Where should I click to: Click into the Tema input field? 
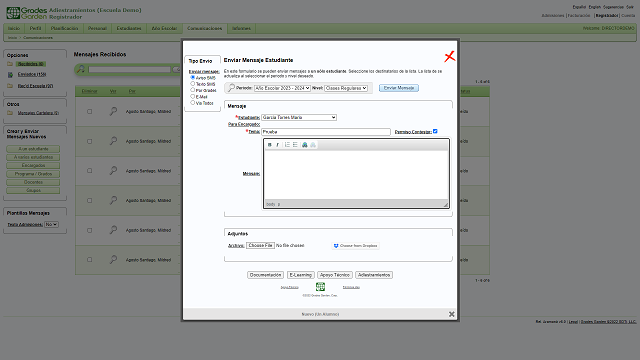(x=326, y=132)
